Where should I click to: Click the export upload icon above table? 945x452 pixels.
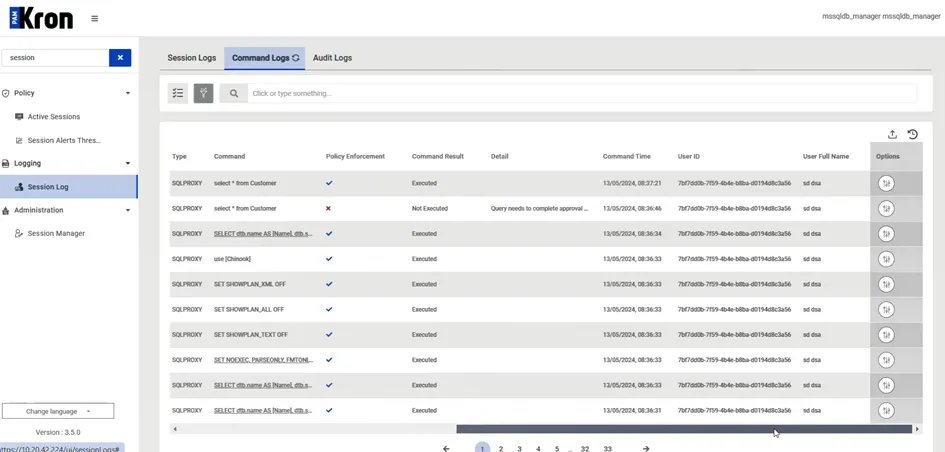[893, 134]
